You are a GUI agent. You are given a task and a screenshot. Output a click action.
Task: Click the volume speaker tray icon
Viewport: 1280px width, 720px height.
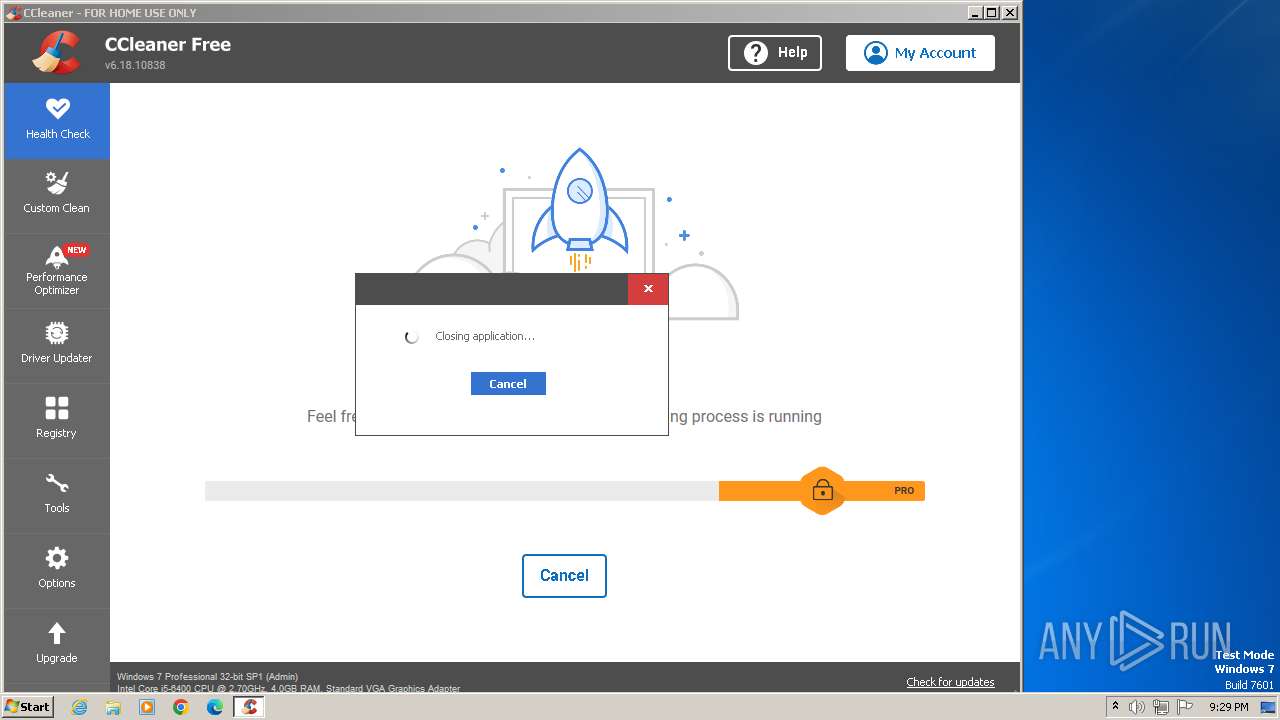click(x=1137, y=707)
